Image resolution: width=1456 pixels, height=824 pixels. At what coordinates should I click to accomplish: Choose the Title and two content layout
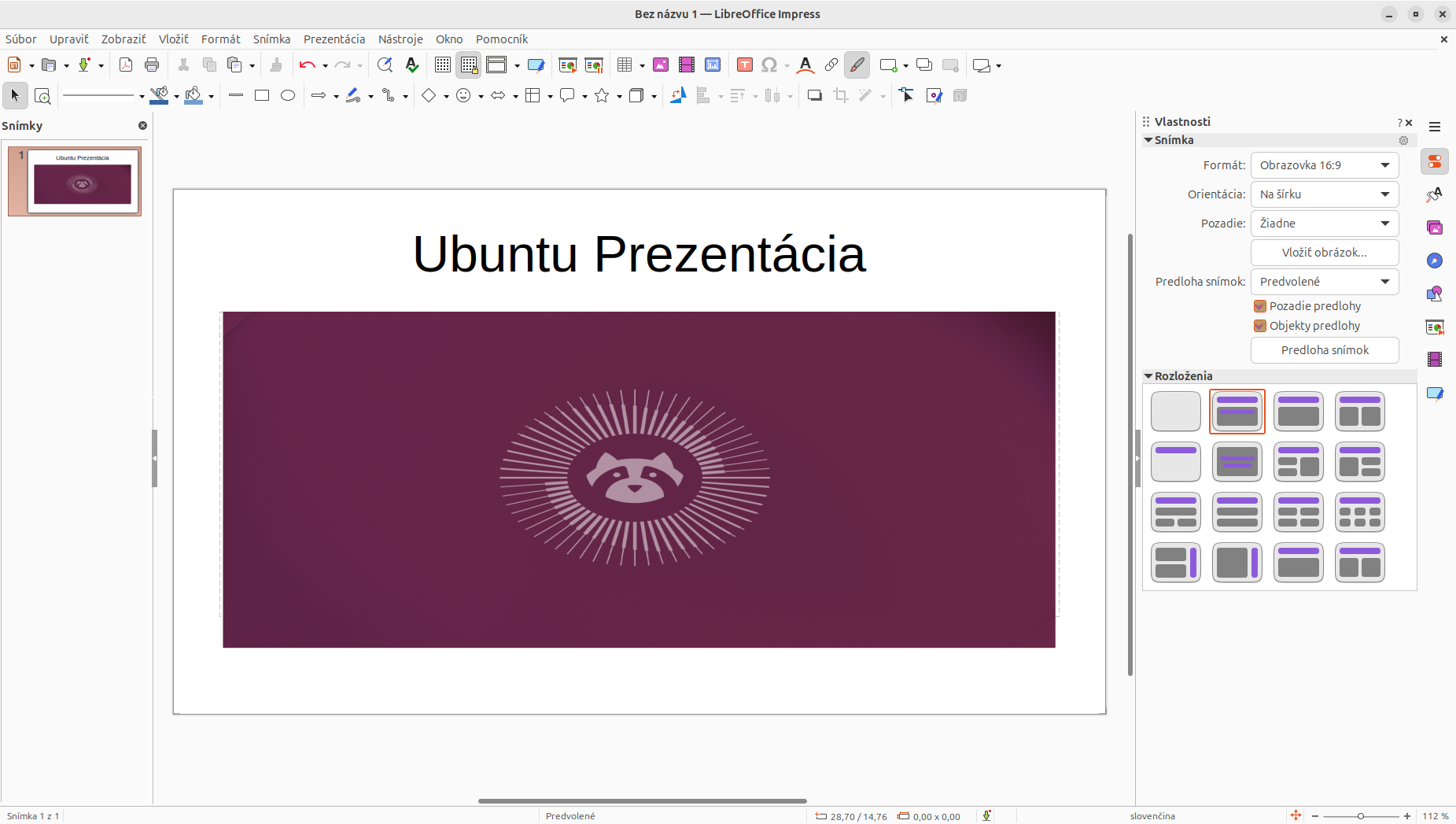pos(1360,412)
